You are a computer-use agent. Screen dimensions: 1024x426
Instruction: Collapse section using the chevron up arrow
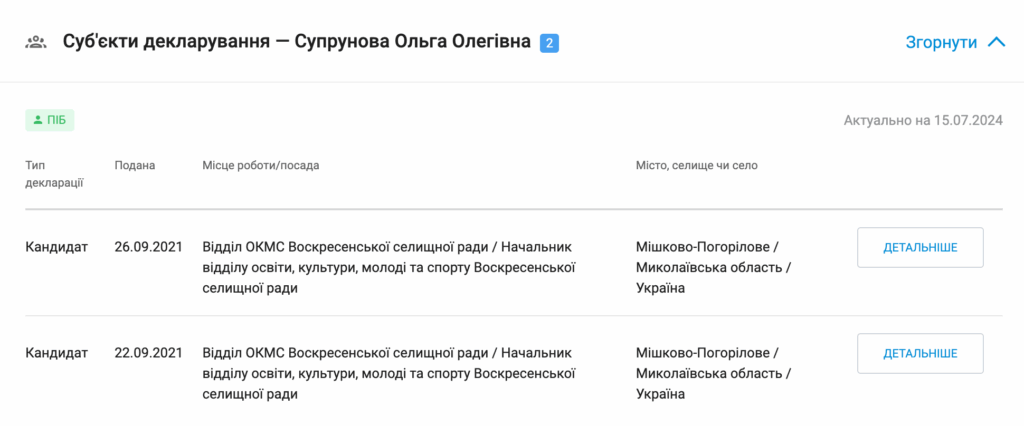995,42
